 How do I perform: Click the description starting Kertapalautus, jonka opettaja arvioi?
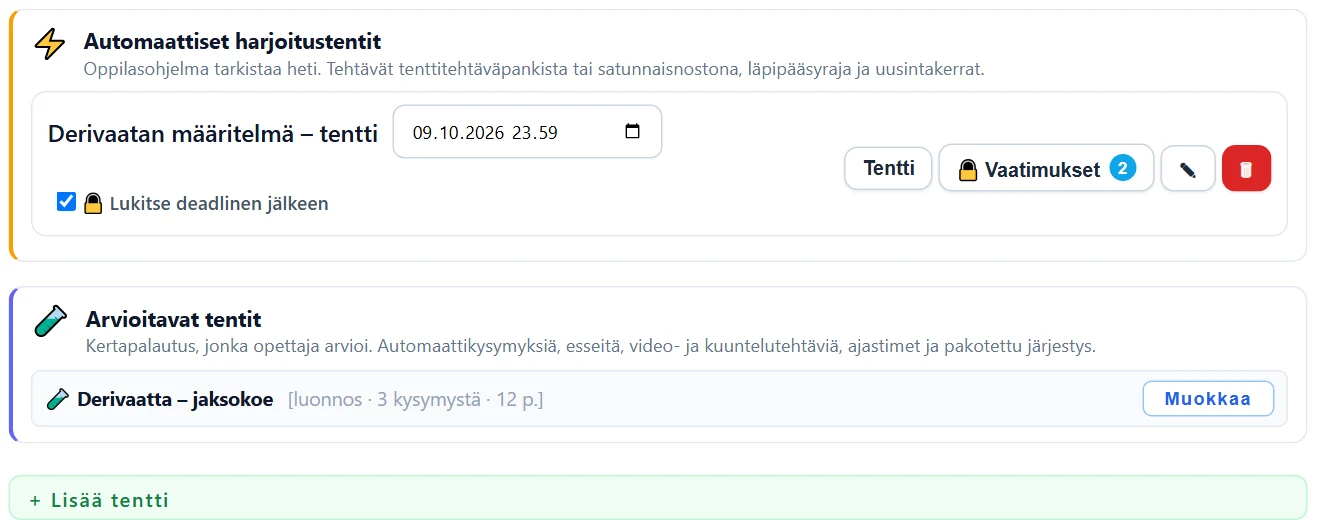(x=592, y=347)
